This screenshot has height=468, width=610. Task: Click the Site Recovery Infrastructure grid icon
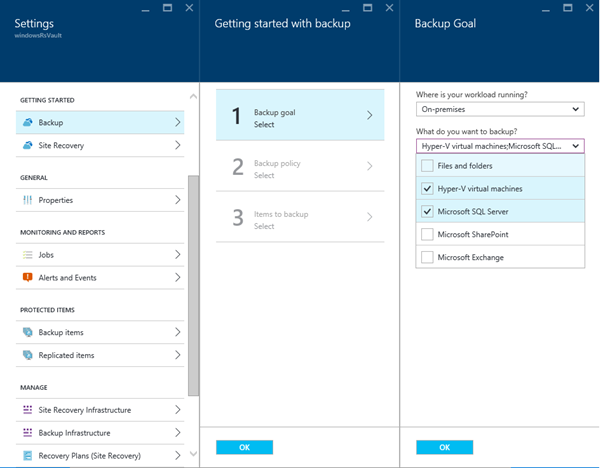[x=28, y=410]
